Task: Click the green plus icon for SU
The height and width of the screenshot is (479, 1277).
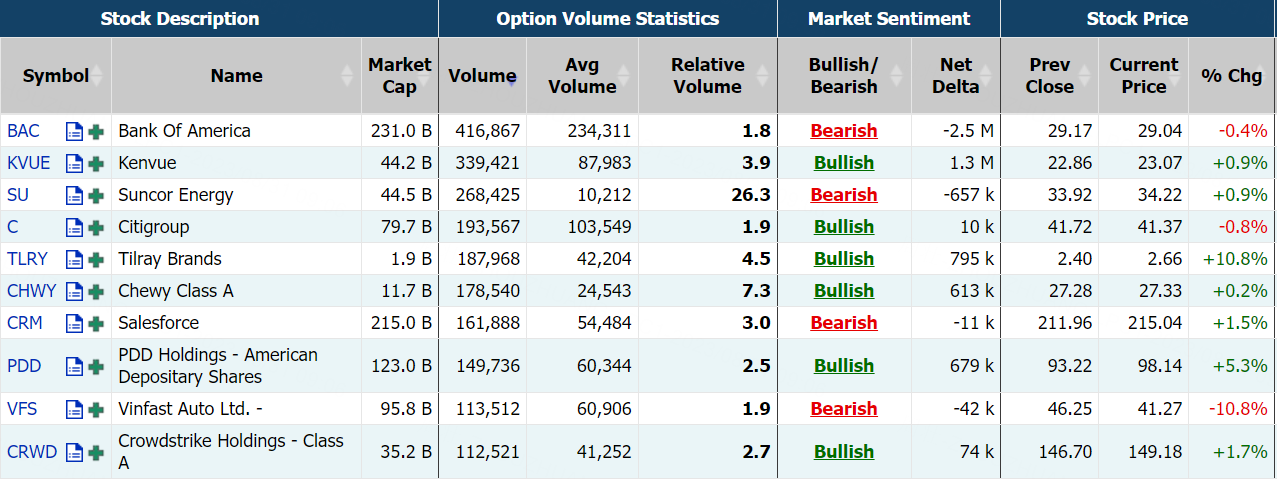Action: (x=96, y=195)
